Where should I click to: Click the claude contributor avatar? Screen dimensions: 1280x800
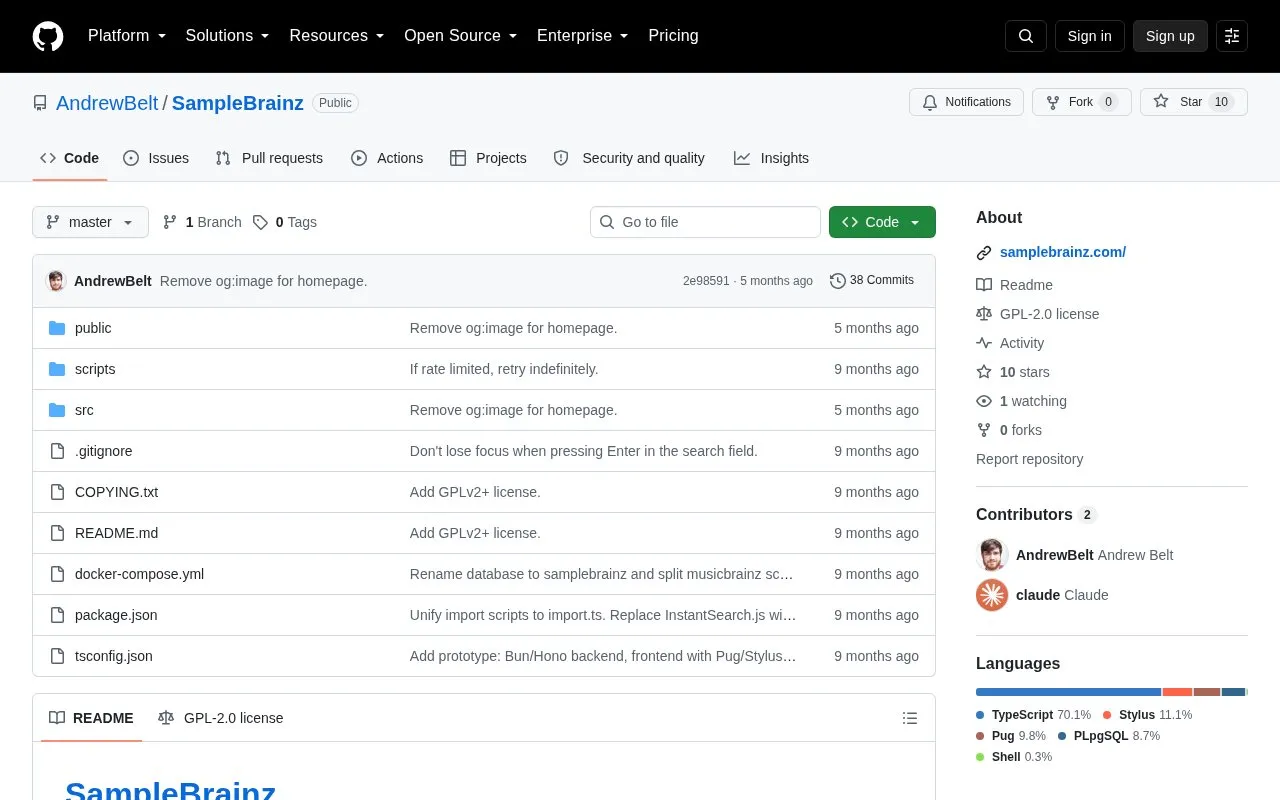pyautogui.click(x=992, y=595)
